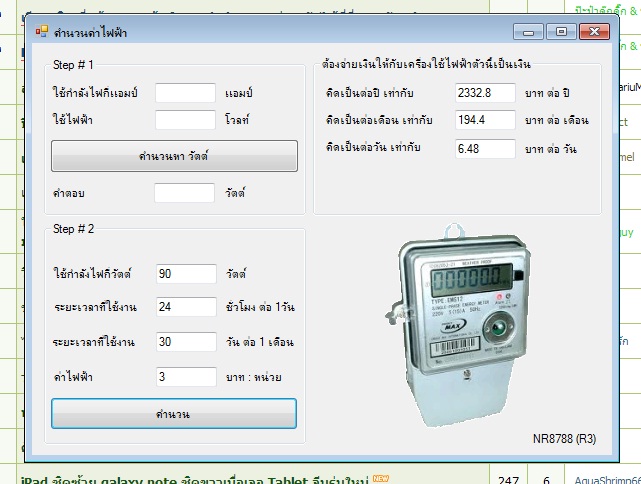
Task: Focus the แอมป์ (amps) input field
Action: tap(185, 93)
